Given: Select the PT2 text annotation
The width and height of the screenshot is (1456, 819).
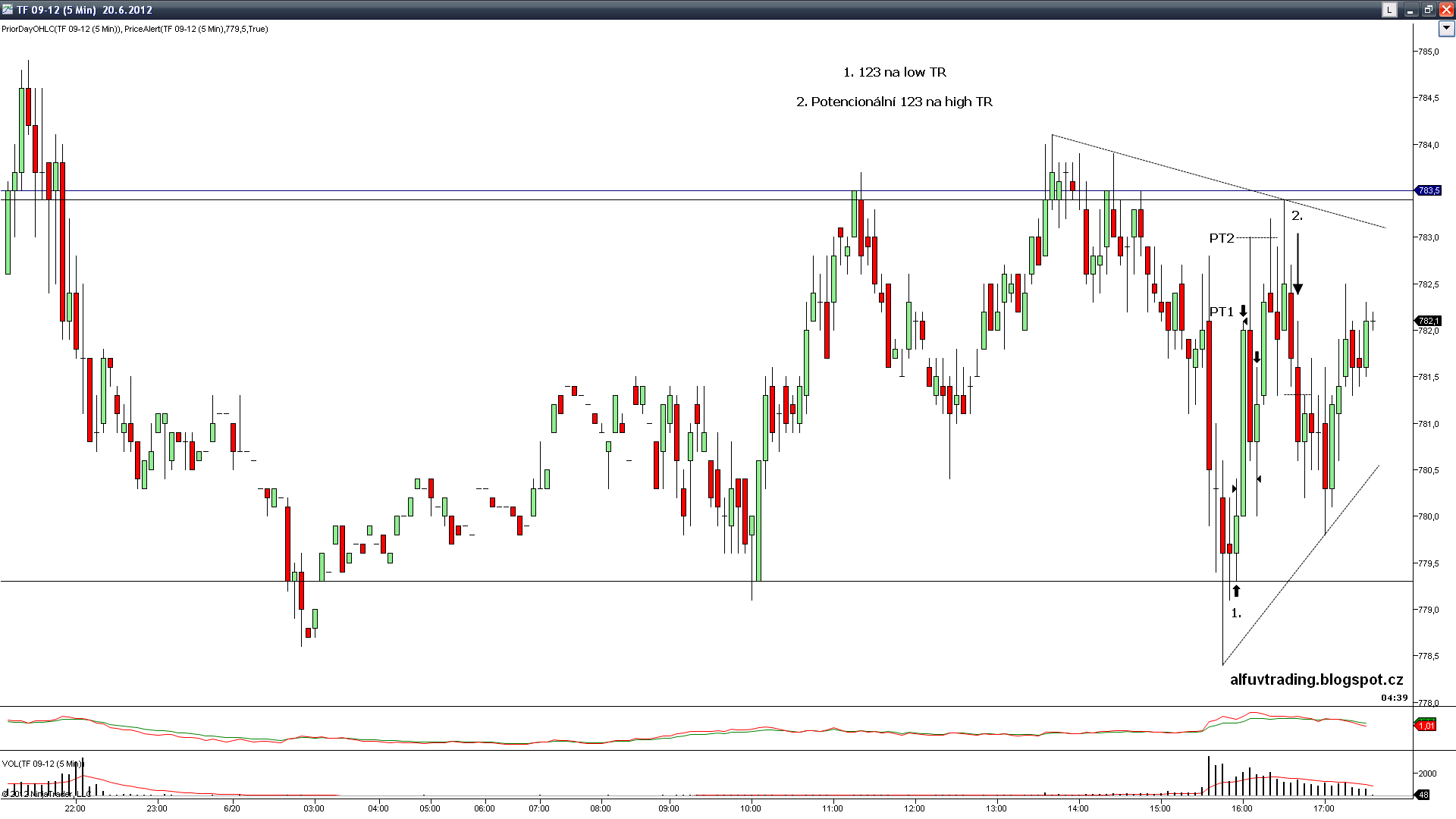Looking at the screenshot, I should pos(1222,238).
